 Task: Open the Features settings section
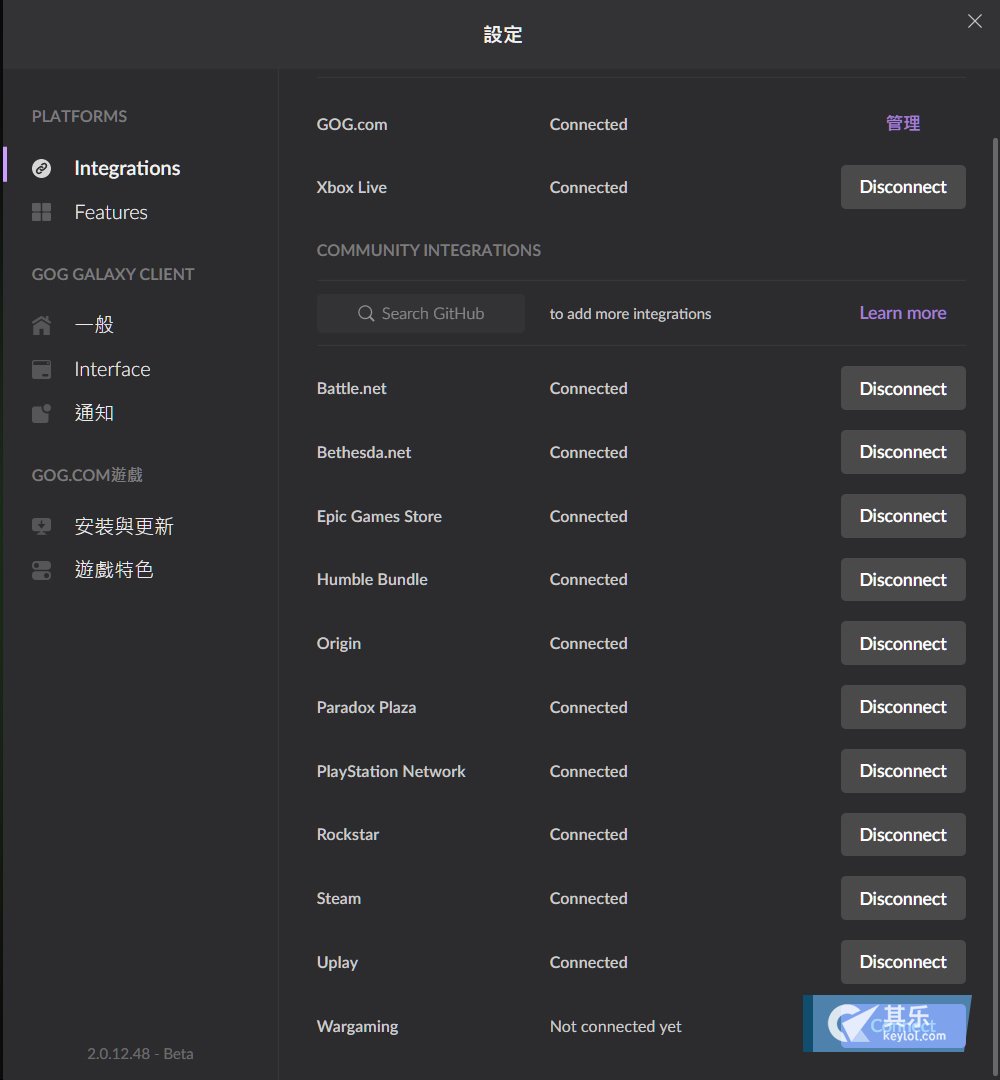pyautogui.click(x=111, y=212)
